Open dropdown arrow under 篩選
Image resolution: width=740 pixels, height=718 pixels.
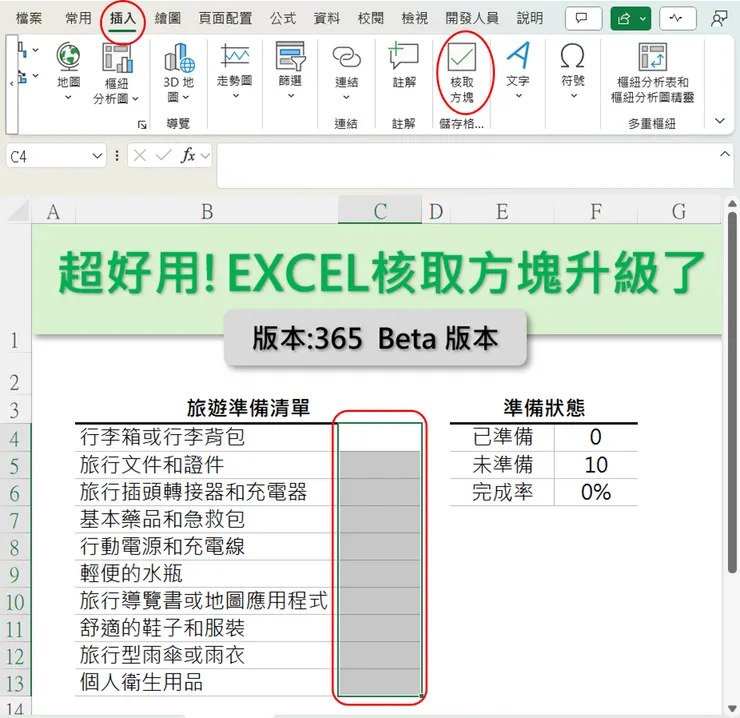coord(291,96)
